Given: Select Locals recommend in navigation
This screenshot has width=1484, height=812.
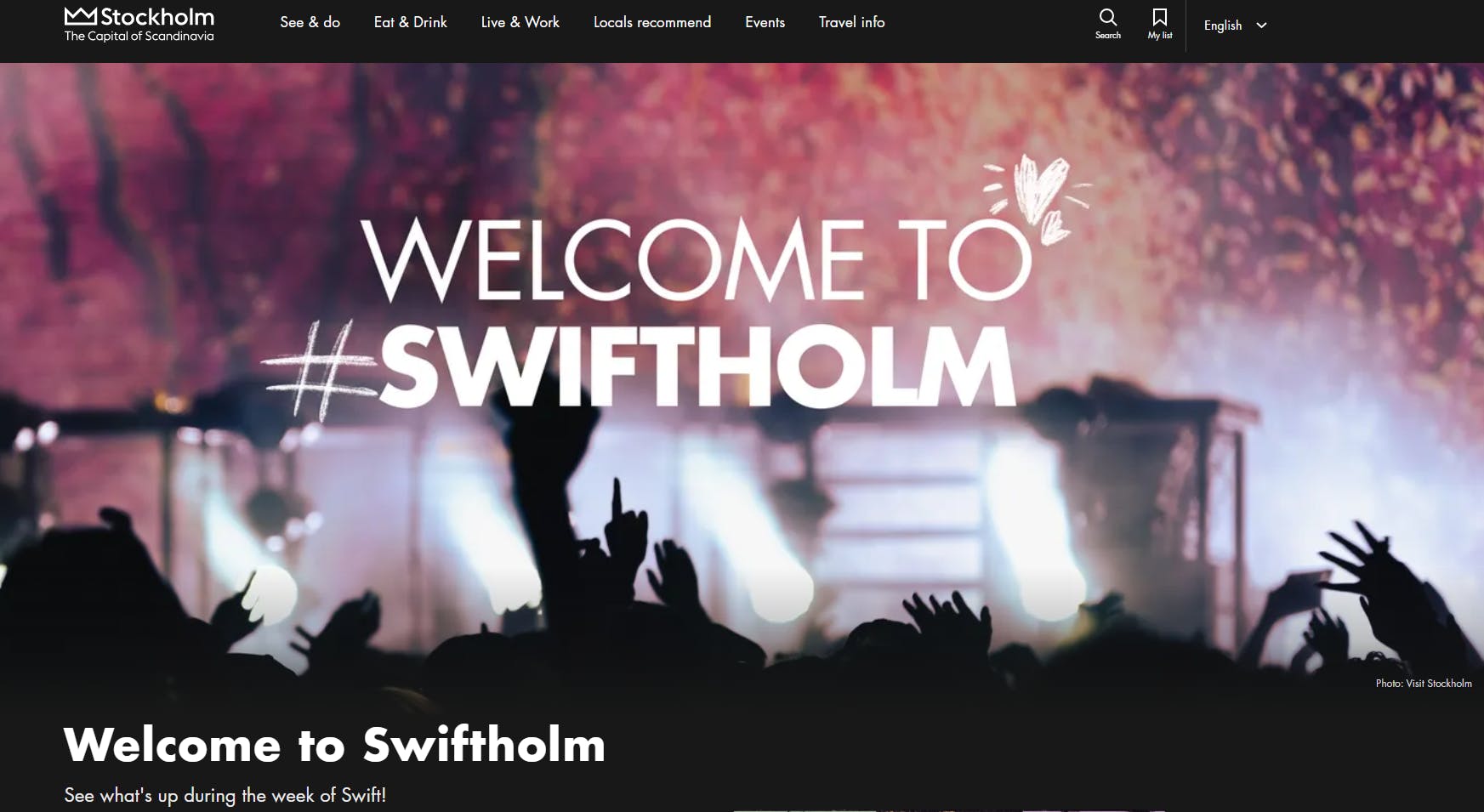Looking at the screenshot, I should (652, 22).
